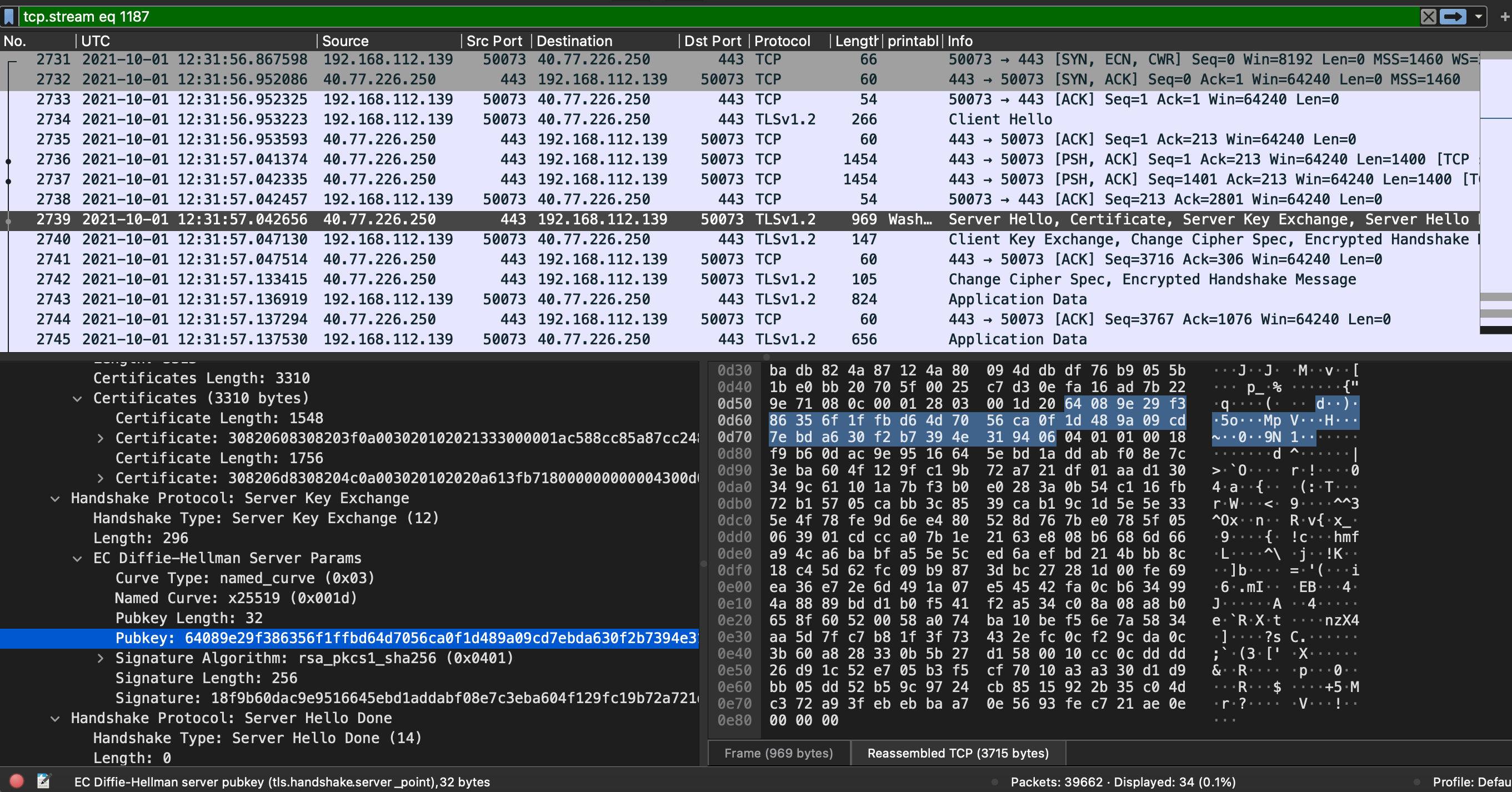Sort the packet list by the UTC column
The image size is (1512, 792).
(197, 41)
